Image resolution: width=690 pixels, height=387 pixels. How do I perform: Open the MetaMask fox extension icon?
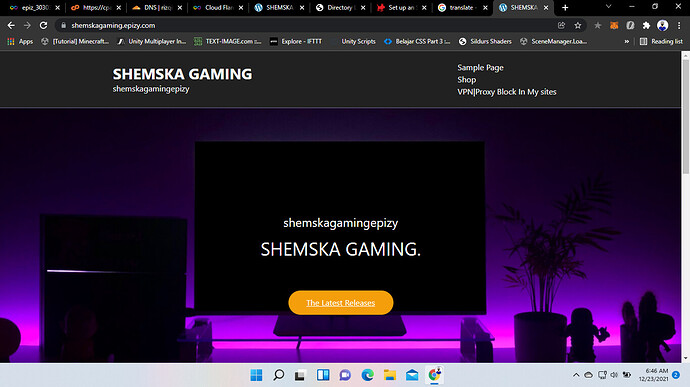pos(614,26)
